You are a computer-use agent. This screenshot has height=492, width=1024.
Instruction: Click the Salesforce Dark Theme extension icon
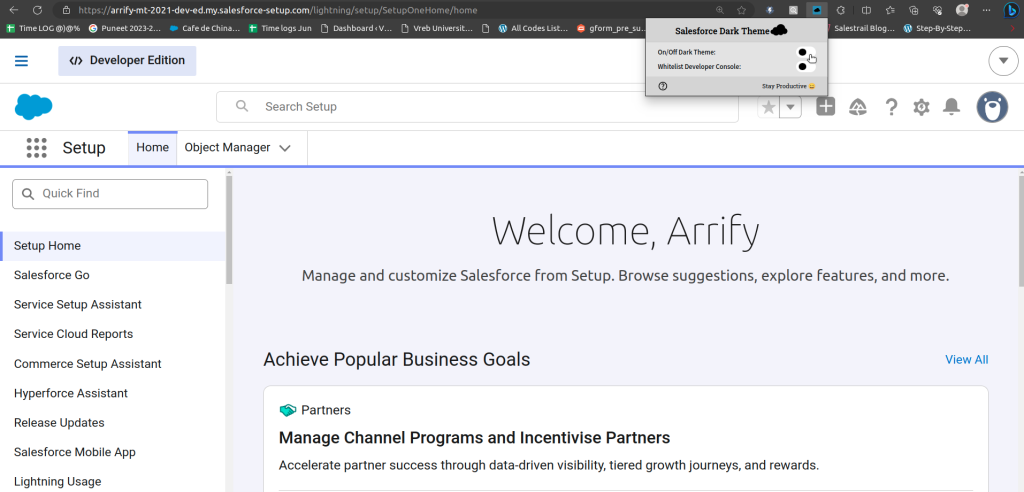[816, 10]
